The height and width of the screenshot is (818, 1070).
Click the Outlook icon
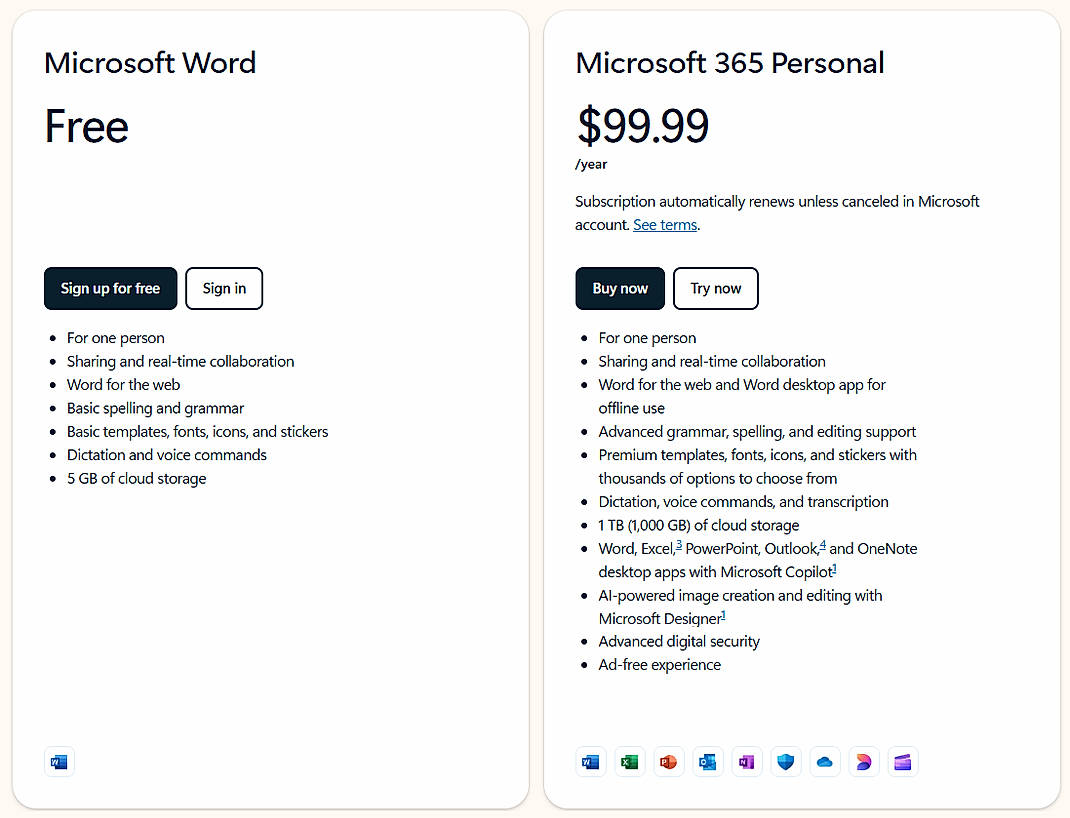707,761
